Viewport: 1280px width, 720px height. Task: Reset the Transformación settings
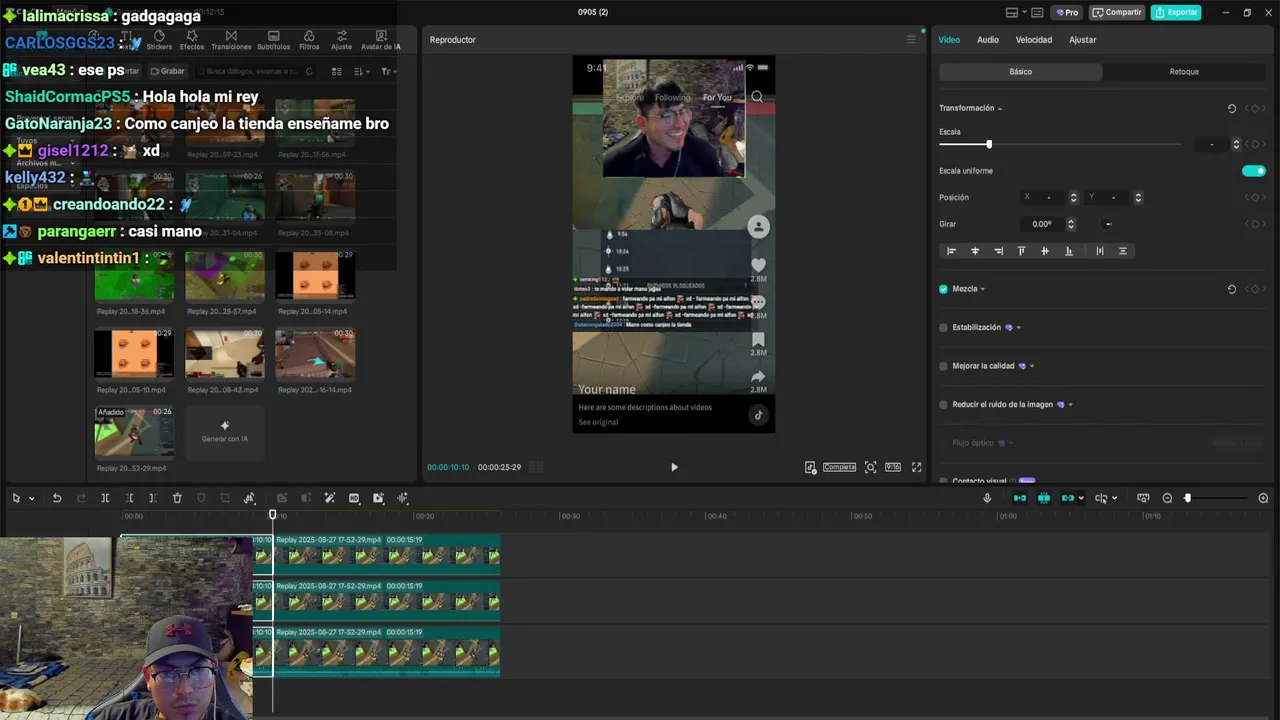pos(1232,108)
